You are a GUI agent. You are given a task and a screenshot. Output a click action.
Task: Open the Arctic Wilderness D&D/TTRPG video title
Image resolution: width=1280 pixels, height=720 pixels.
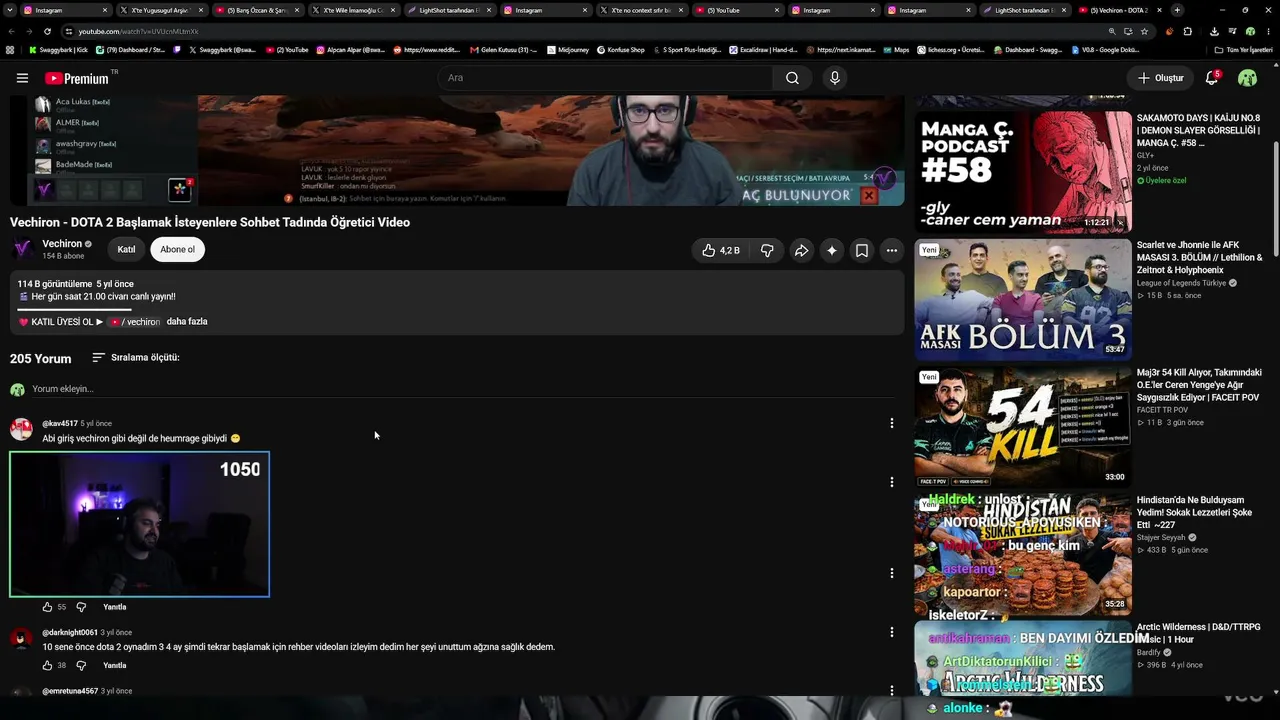pyautogui.click(x=1198, y=633)
